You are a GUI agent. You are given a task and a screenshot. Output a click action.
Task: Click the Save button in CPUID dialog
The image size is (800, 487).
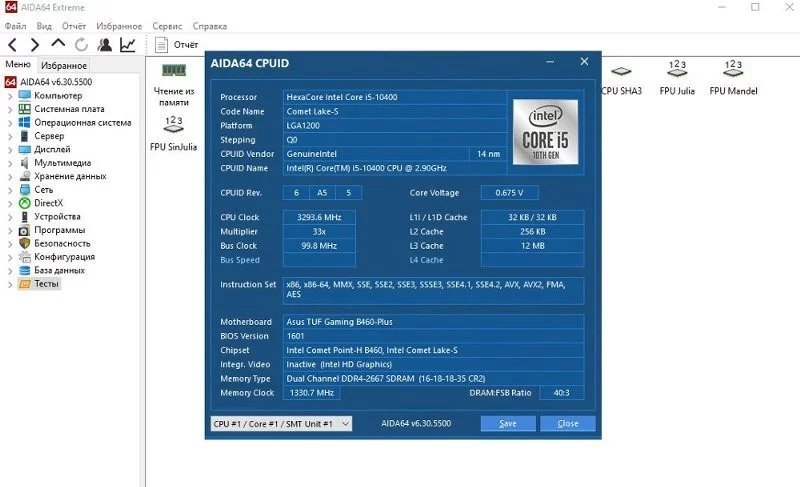click(508, 423)
